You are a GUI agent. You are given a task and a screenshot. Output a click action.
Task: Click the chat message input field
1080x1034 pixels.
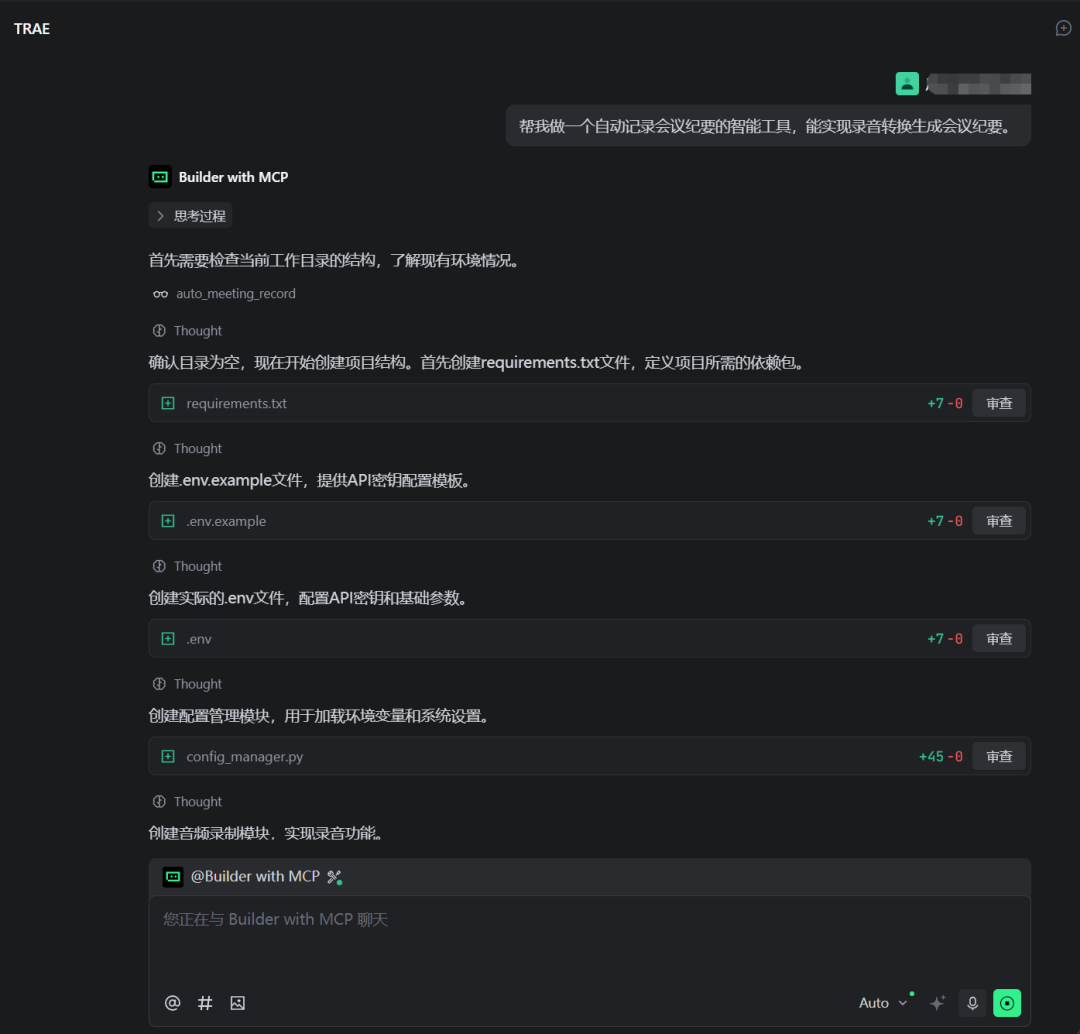pyautogui.click(x=589, y=940)
